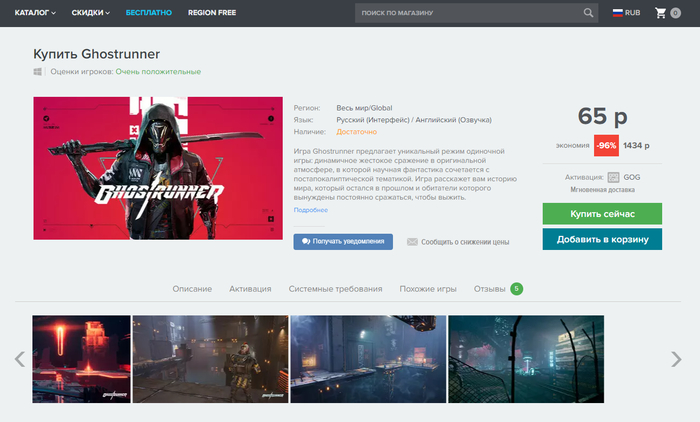Change currency via RUB selector
Screen dimensions: 700x422
626,13
